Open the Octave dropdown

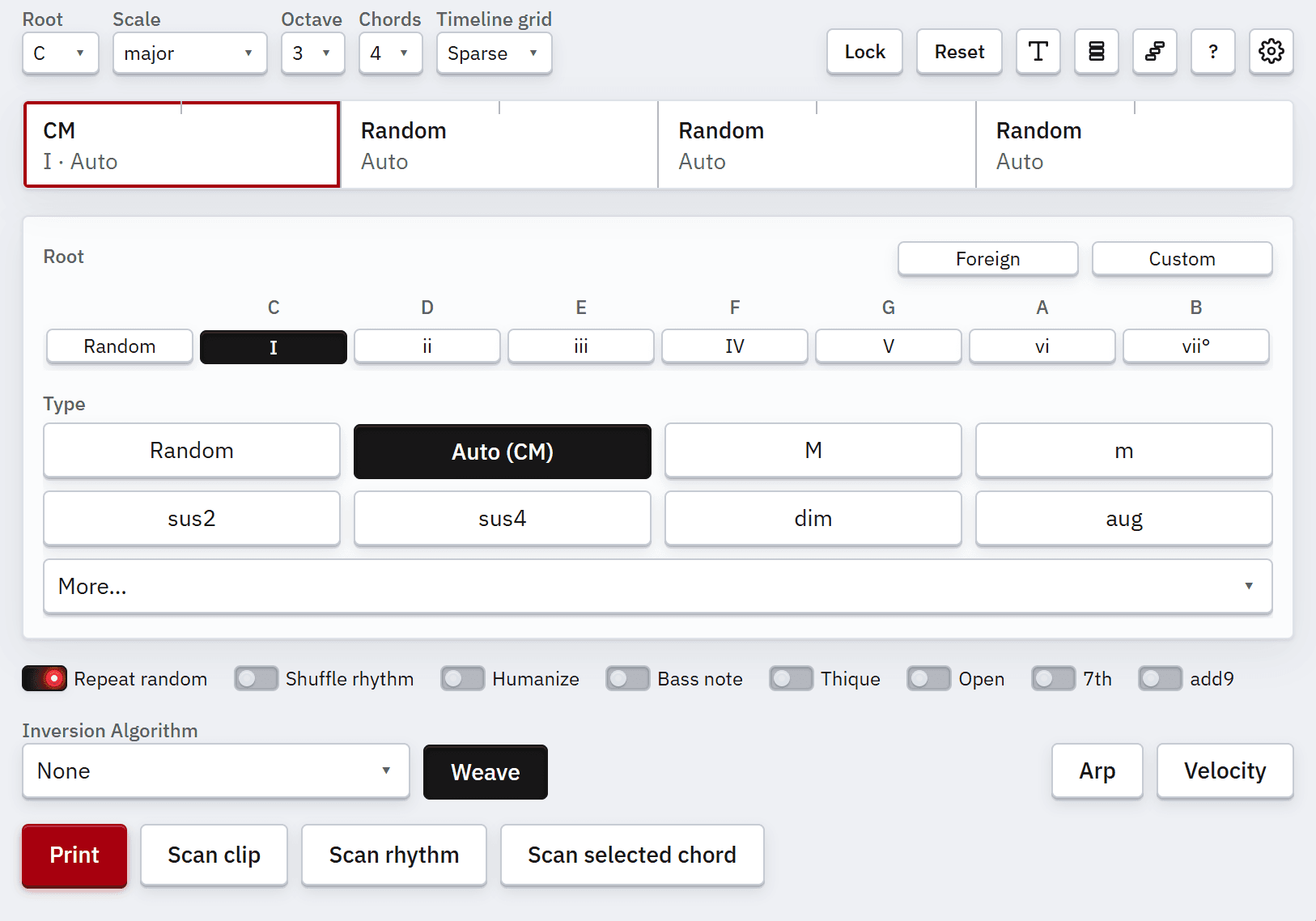point(313,53)
